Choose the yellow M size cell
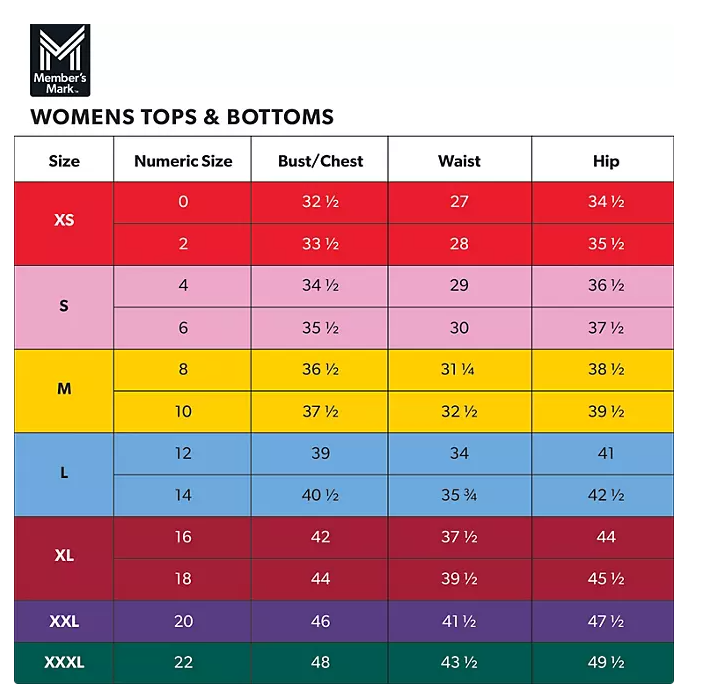The image size is (710, 699). coord(64,389)
